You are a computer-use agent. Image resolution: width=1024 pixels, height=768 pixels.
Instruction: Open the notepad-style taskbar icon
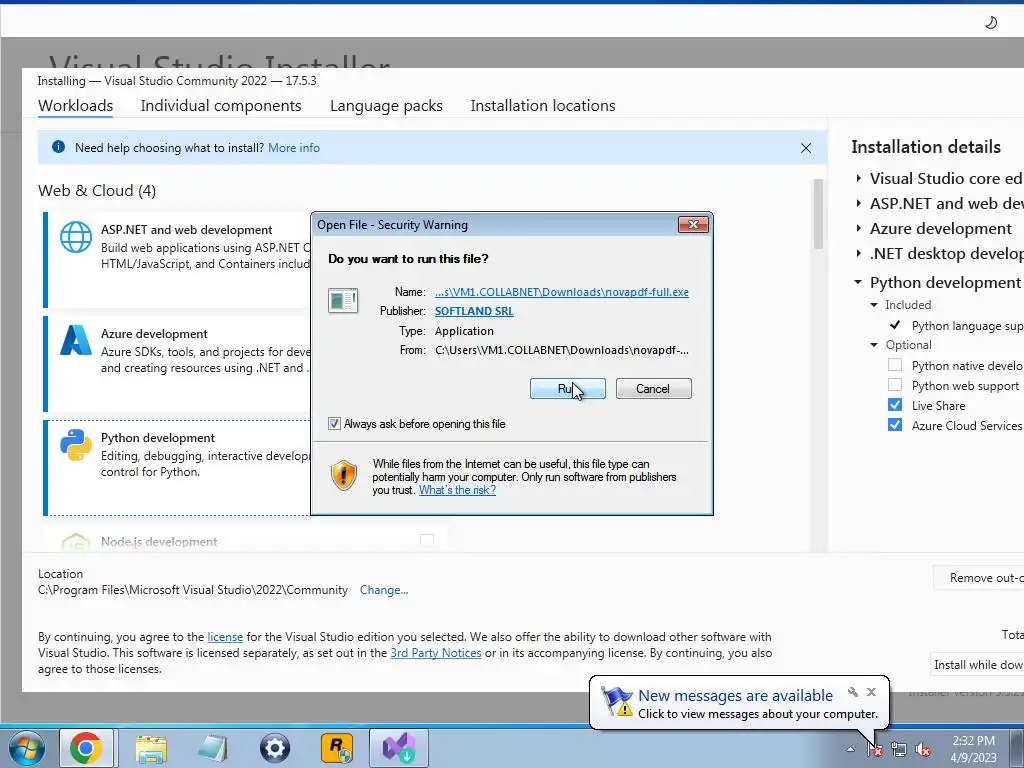pos(213,748)
